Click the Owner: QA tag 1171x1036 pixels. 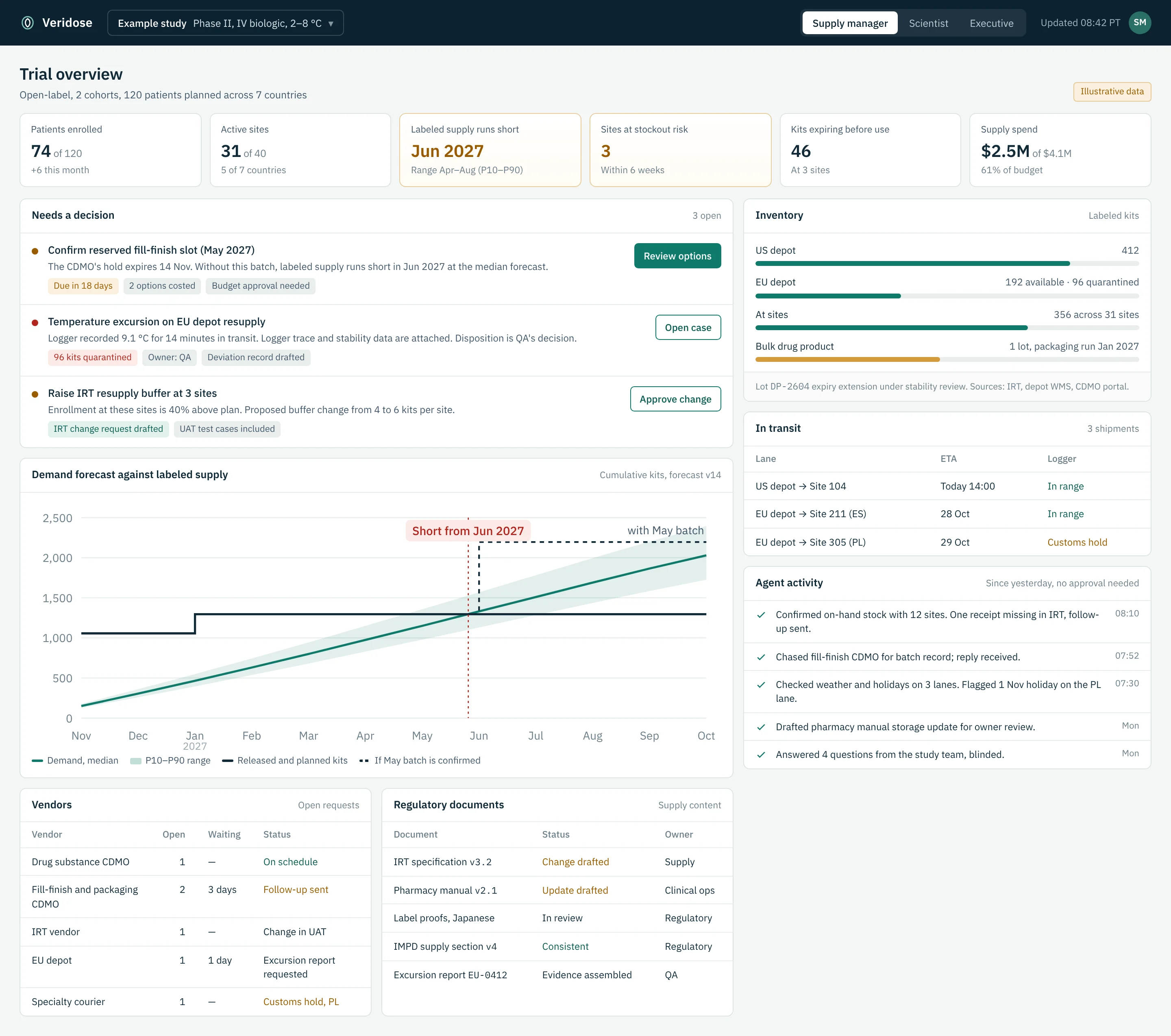[170, 357]
